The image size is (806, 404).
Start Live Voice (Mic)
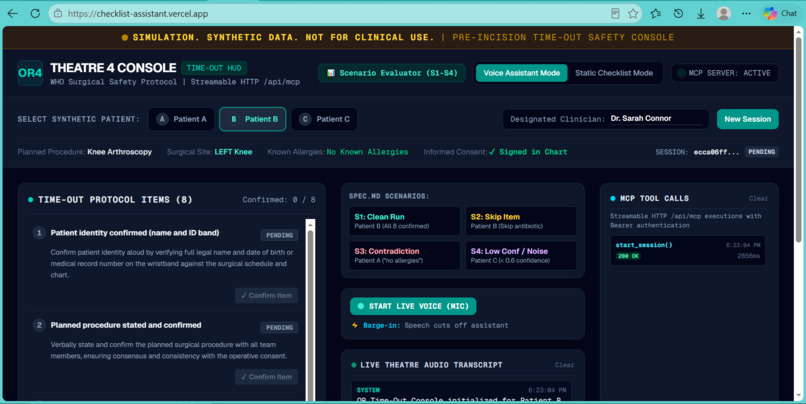pyautogui.click(x=413, y=306)
